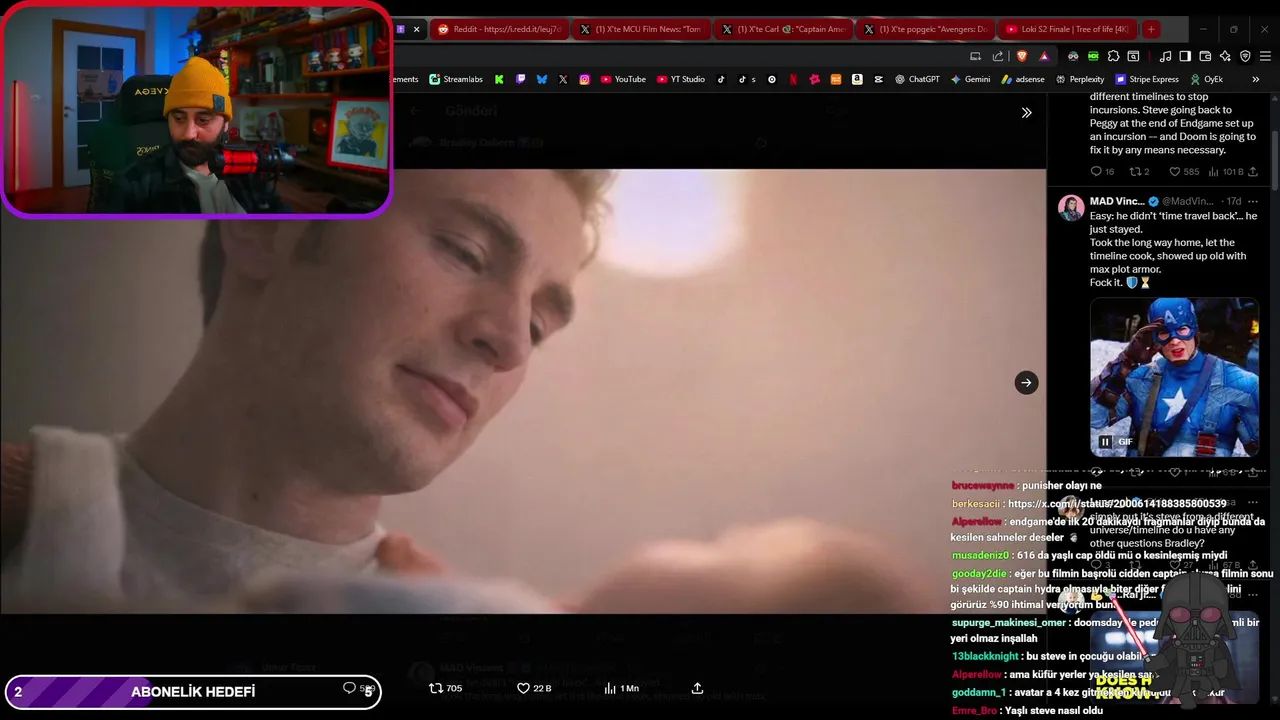Open the X bookmark in bookmarks bar
Screen dimensions: 1280x720
coord(563,79)
